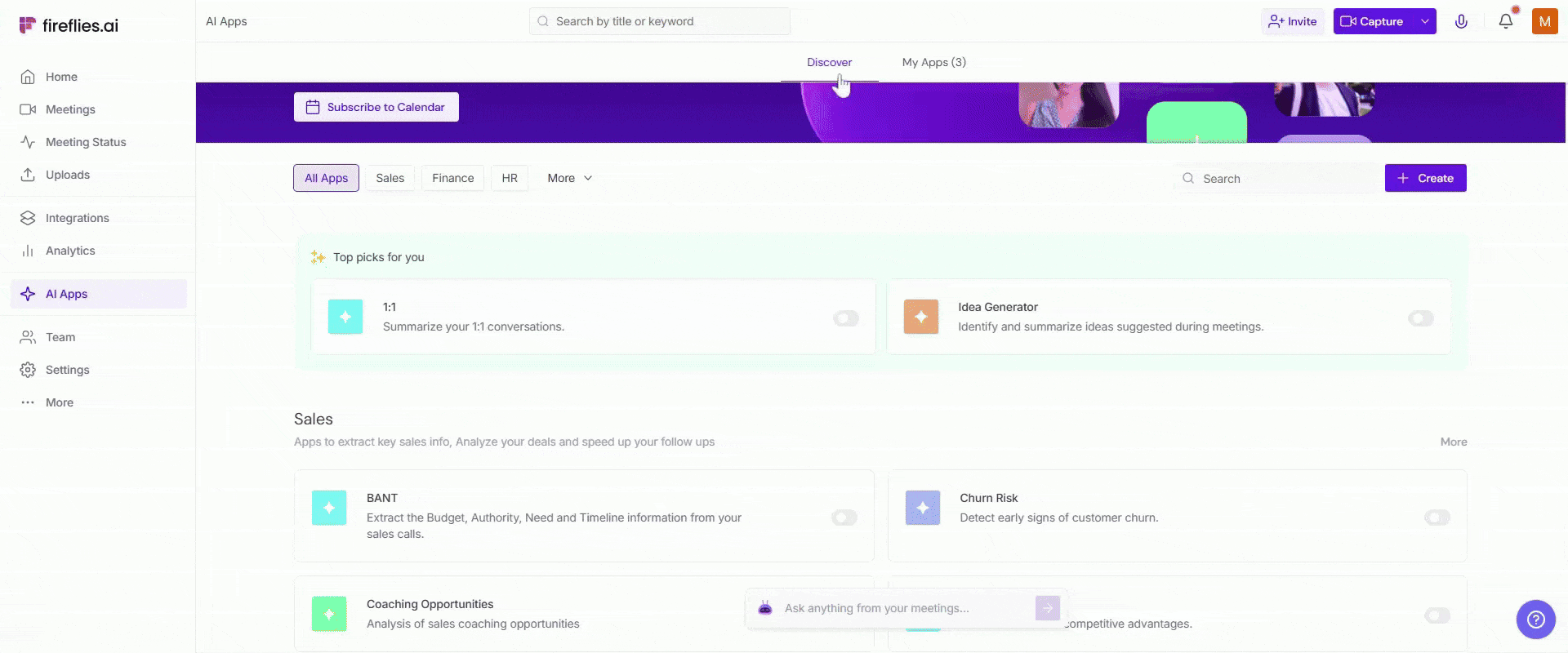The image size is (1568, 653).
Task: Open the BANT app title
Action: coord(381,498)
